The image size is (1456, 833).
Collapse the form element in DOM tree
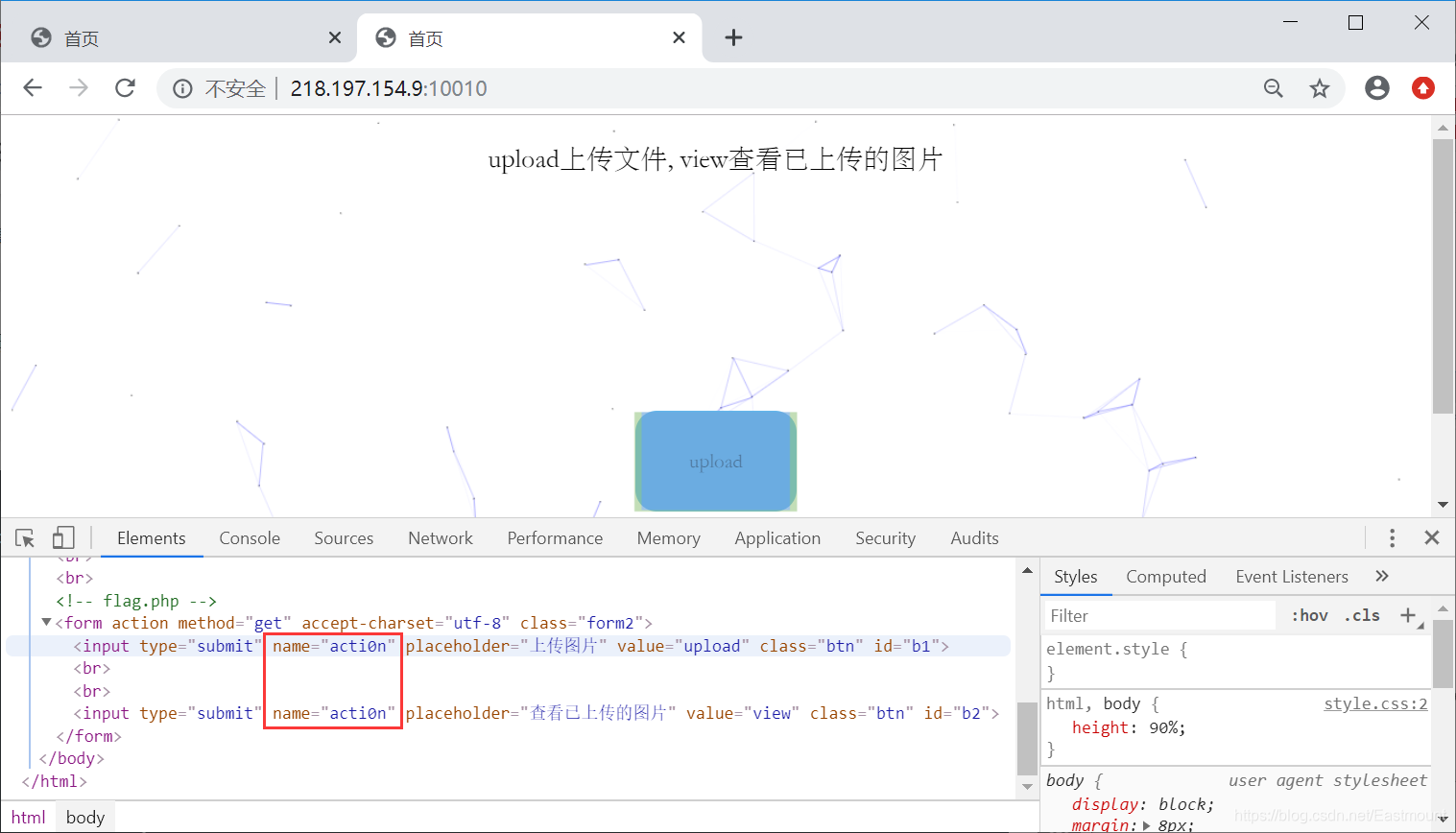[x=46, y=623]
